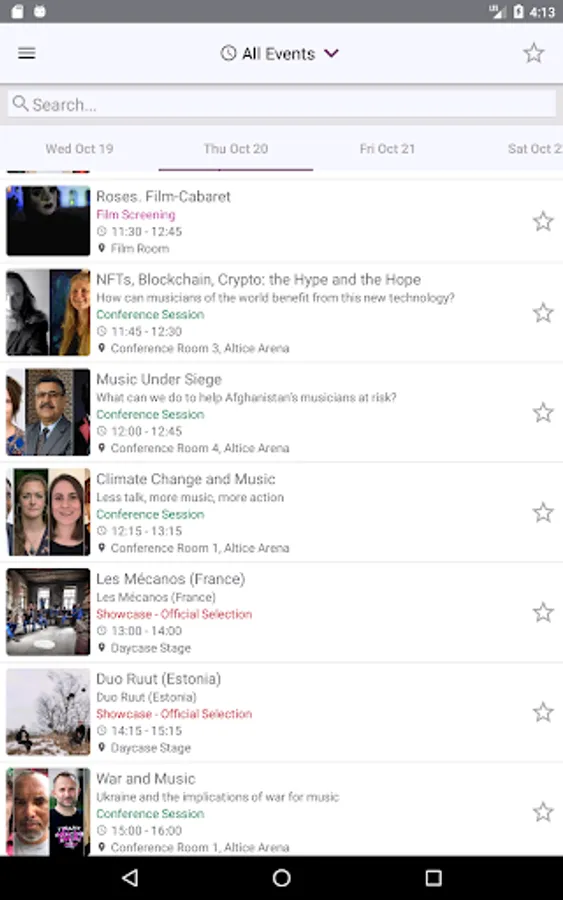
Task: Click the clock icon beside All Events
Action: pos(228,53)
